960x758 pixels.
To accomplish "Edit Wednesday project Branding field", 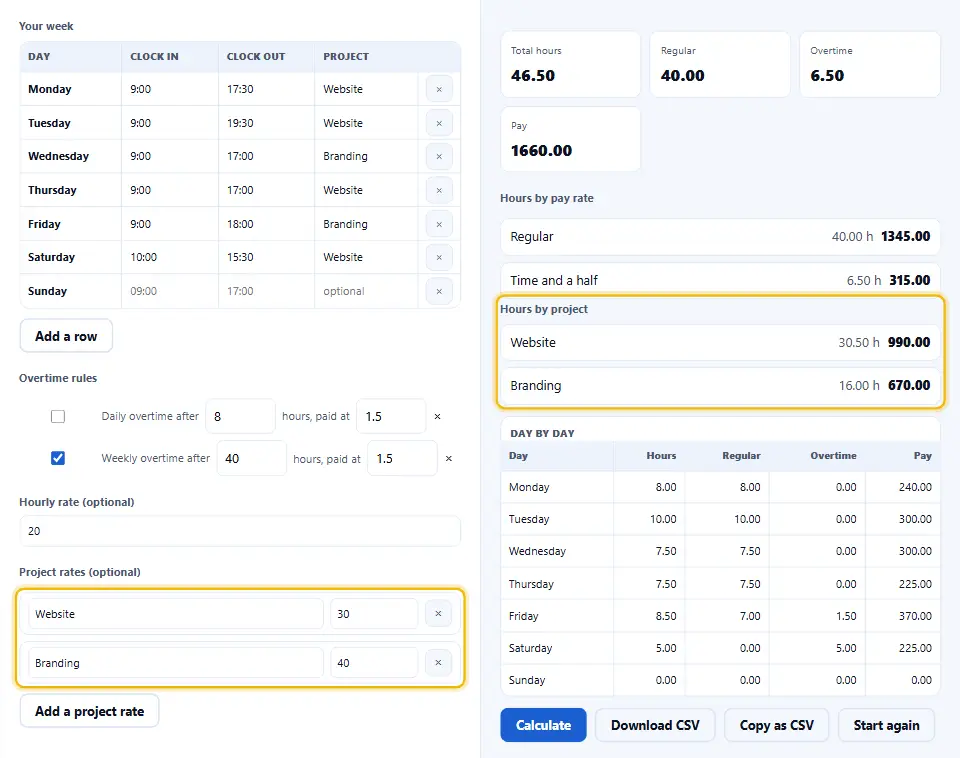I will pyautogui.click(x=366, y=157).
